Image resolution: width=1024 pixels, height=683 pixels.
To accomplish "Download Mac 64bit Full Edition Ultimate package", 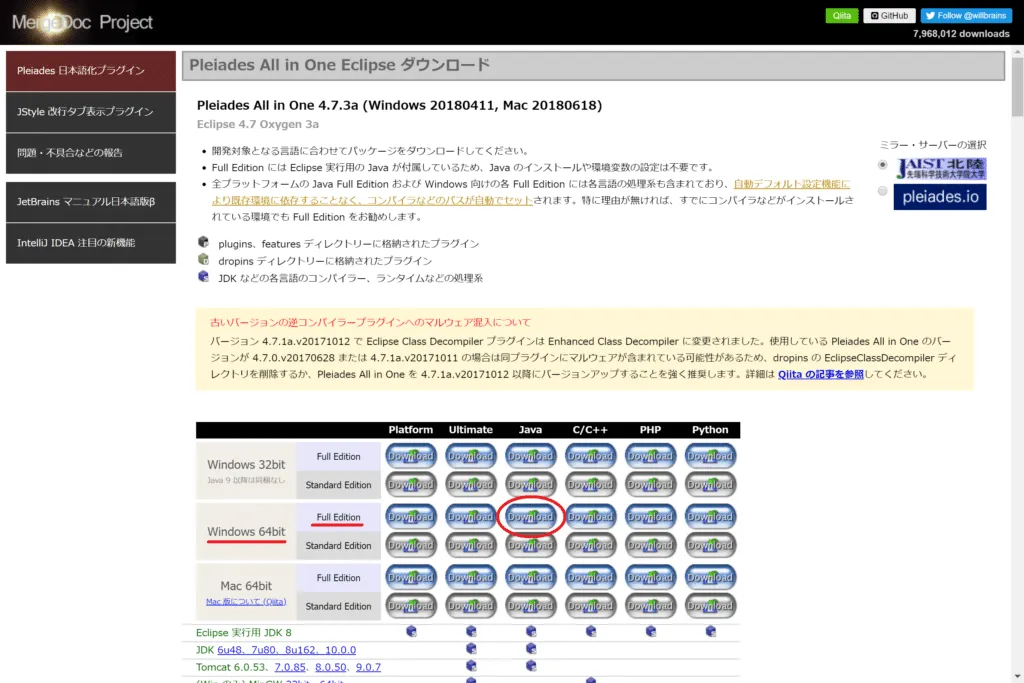I will pyautogui.click(x=471, y=577).
